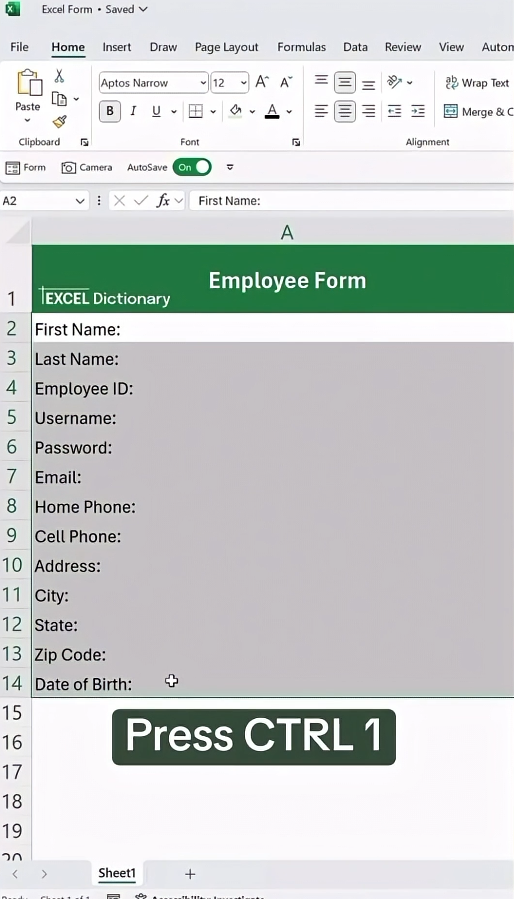Turn off the AutoSave switch
This screenshot has width=514, height=899.
pyautogui.click(x=192, y=167)
